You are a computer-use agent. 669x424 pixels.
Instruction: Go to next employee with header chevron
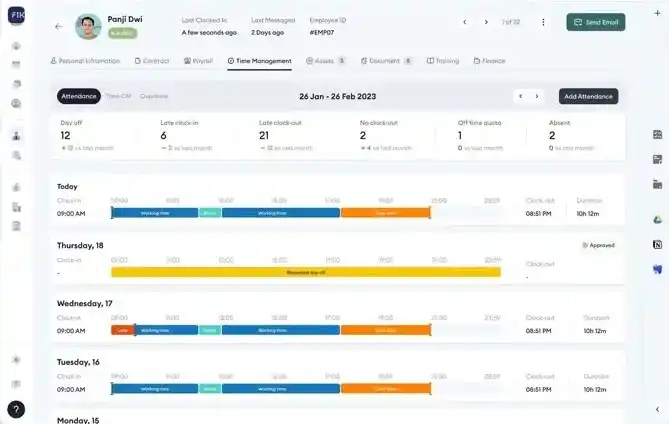(486, 22)
